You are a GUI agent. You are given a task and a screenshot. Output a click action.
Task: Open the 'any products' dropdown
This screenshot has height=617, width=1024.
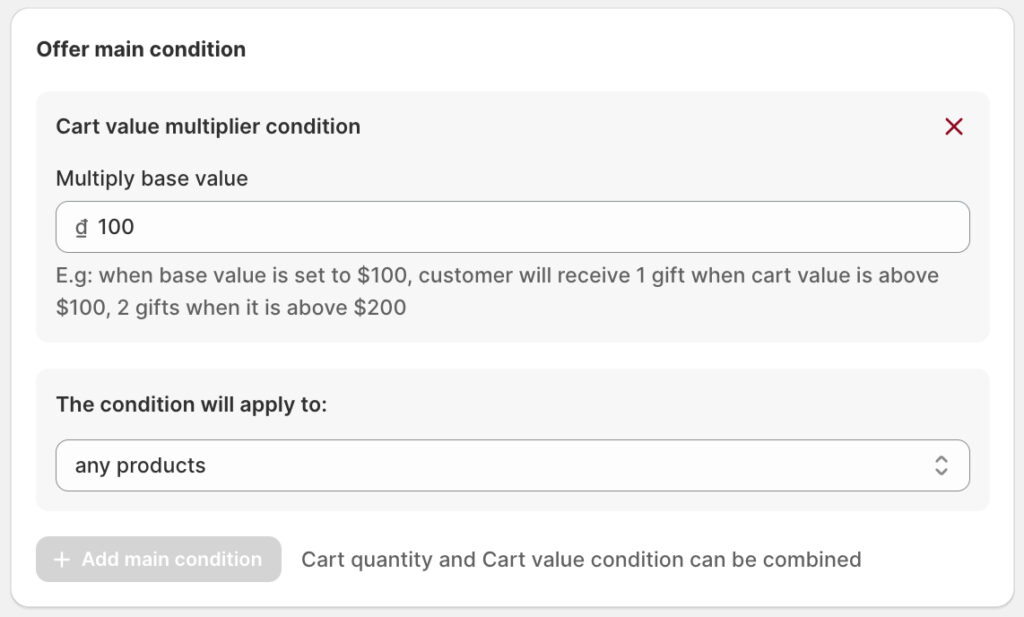[512, 466]
